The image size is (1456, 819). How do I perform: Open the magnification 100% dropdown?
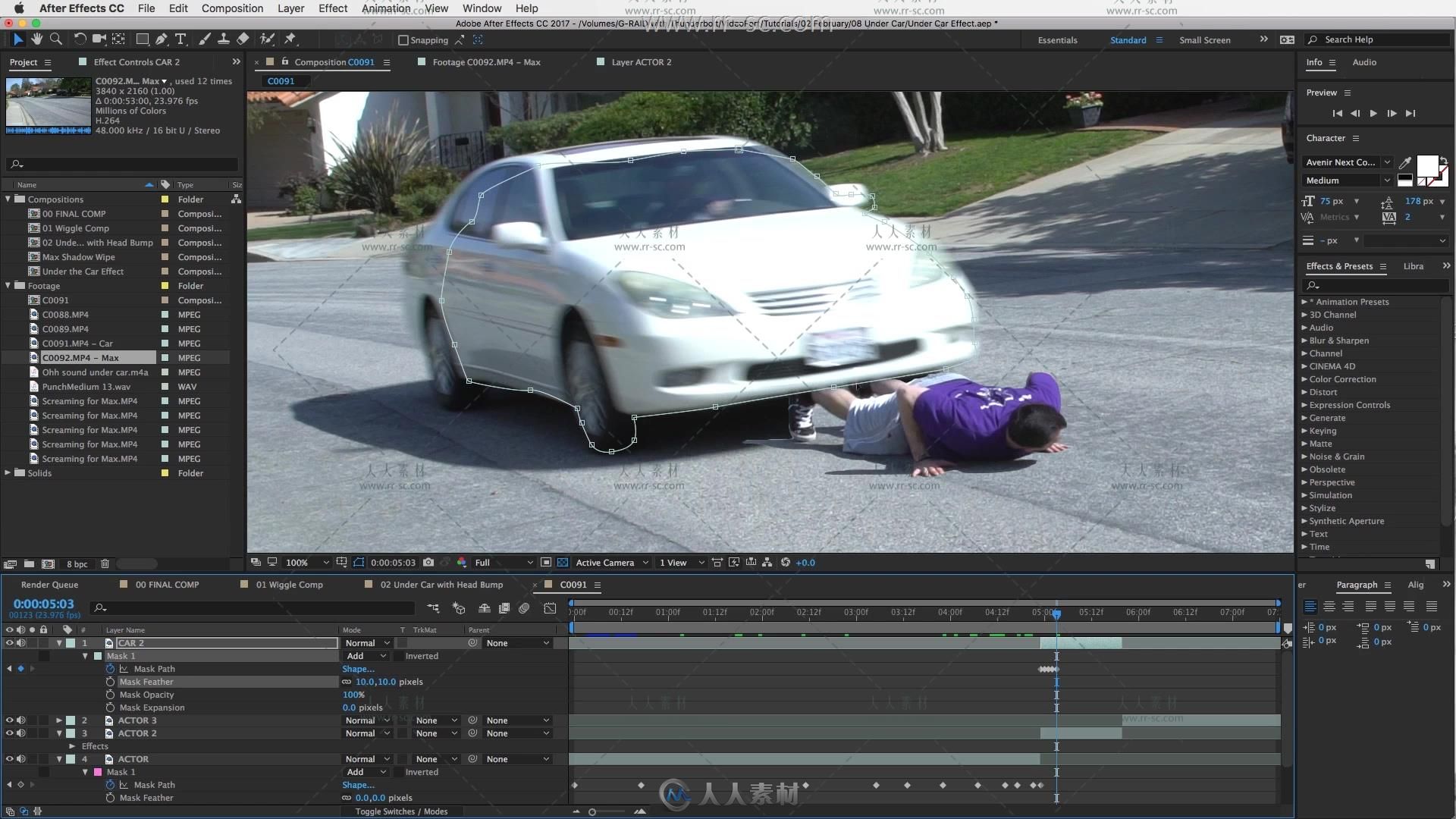coord(306,563)
